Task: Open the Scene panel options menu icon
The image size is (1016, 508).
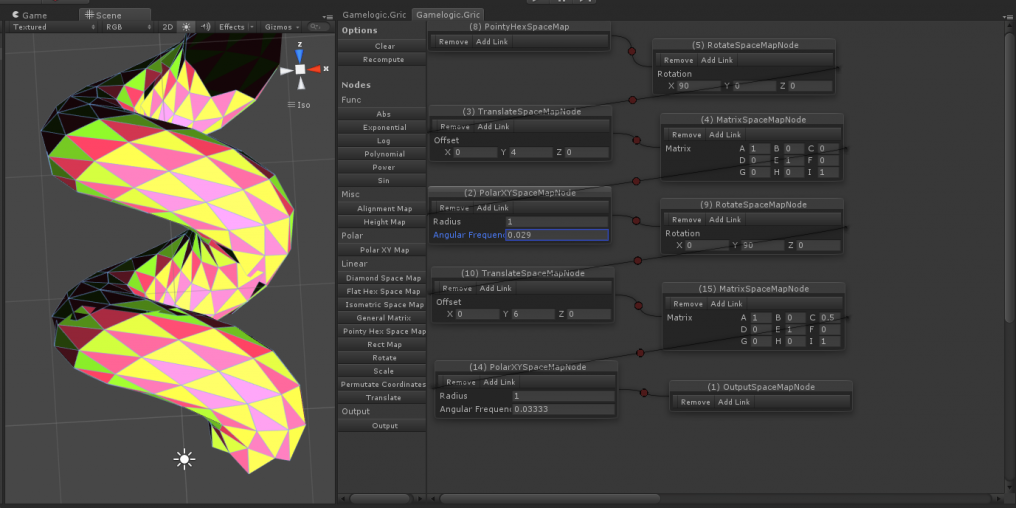Action: click(328, 16)
